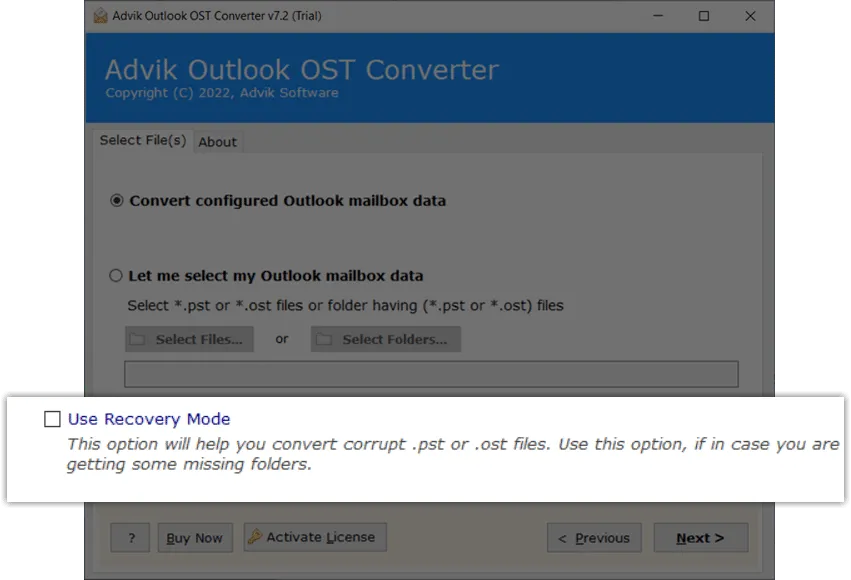Screen dimensions: 851x580
Task: Select Convert configured Outlook mailbox data option
Action: [x=117, y=201]
